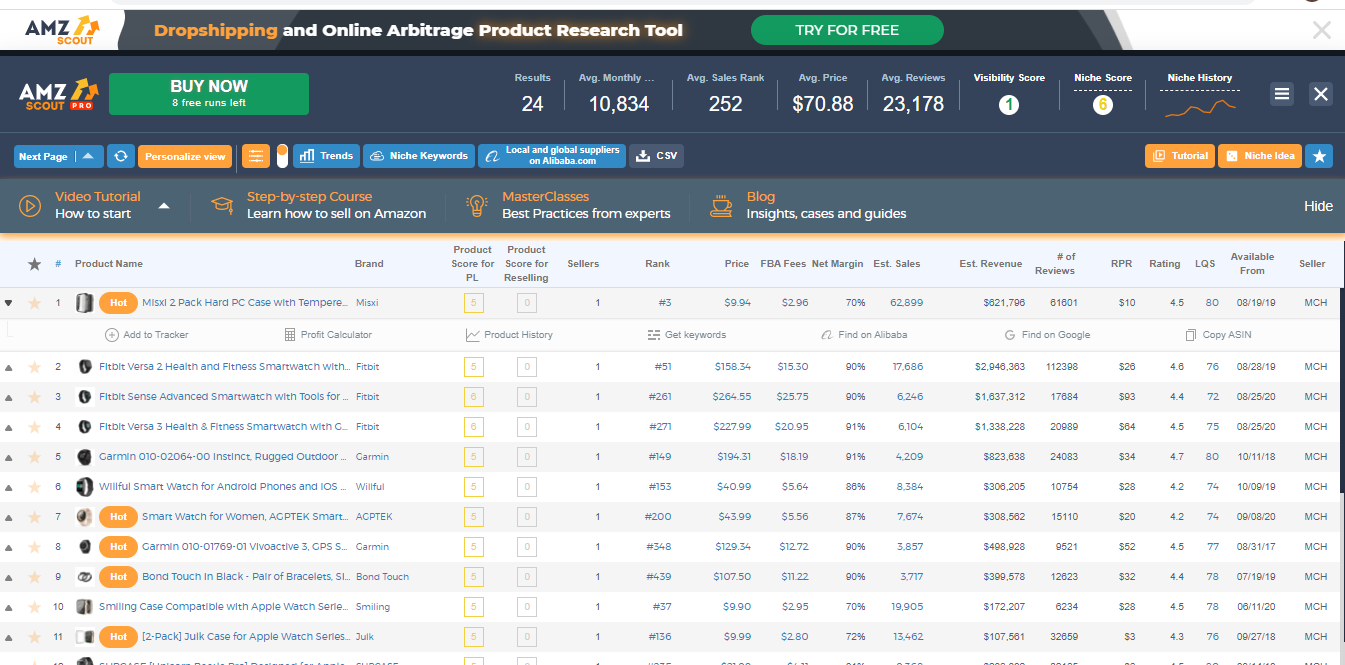Sort by Rank column header
Screen dimensions: 1345x665
(x=658, y=264)
